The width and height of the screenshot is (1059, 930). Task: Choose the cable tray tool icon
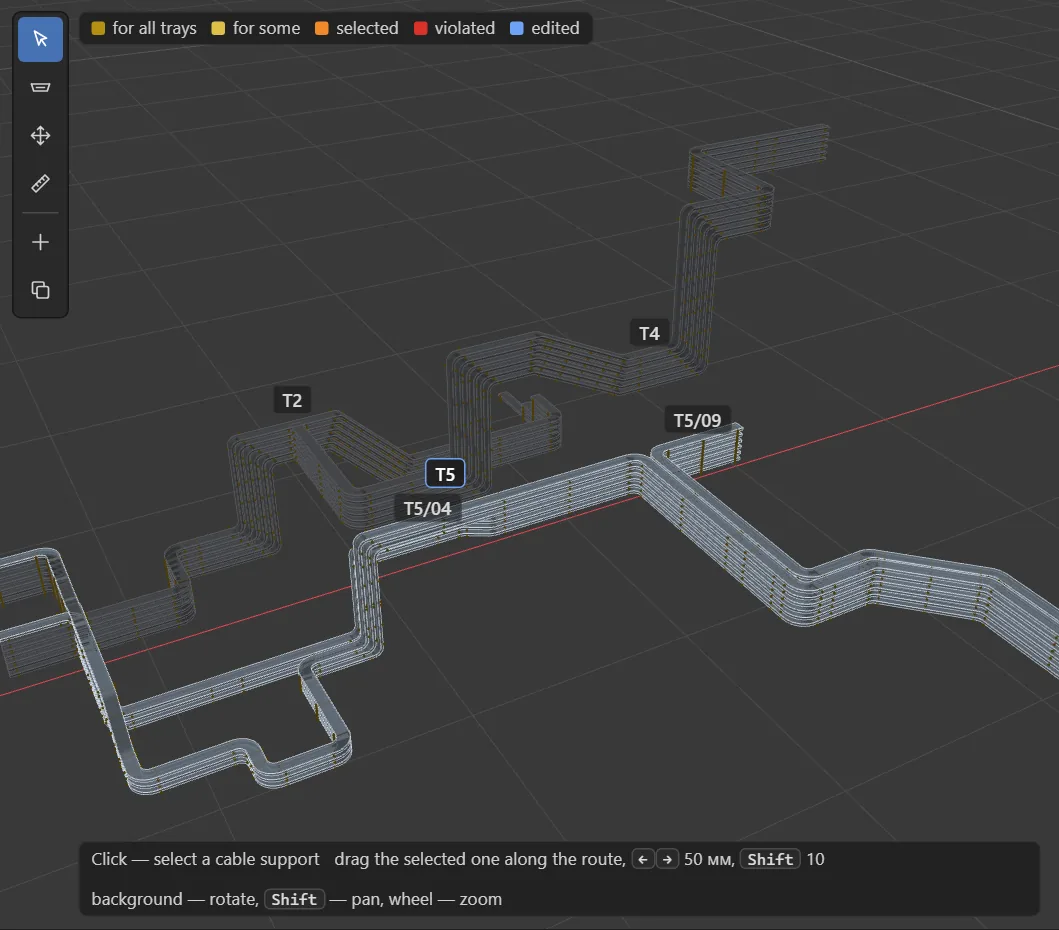tap(41, 87)
